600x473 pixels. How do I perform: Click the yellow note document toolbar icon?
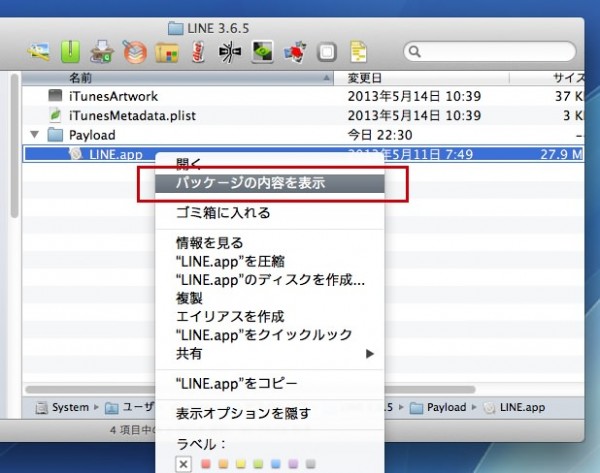359,52
